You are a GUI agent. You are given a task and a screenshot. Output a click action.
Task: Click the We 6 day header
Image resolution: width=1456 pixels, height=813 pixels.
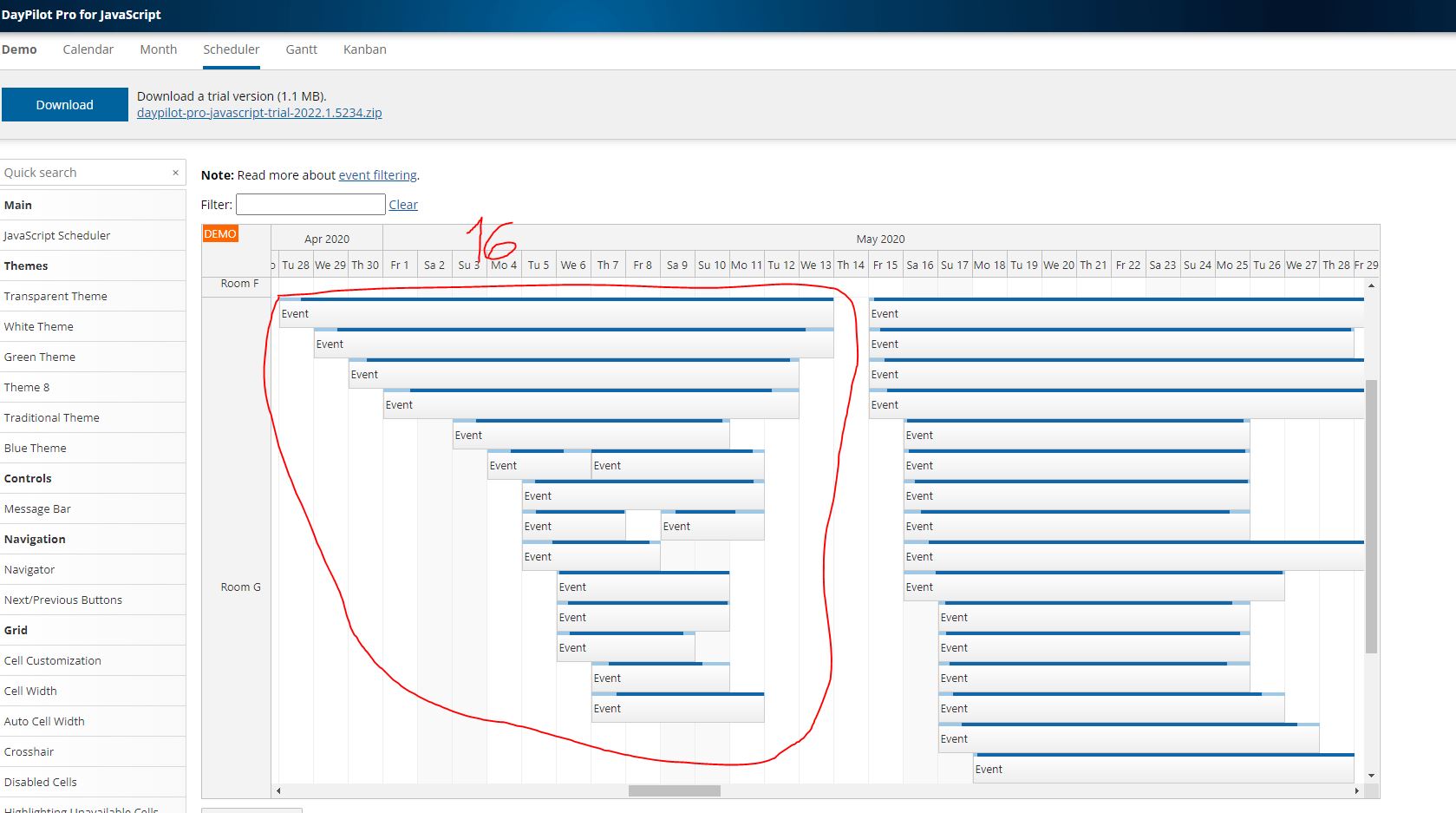click(x=573, y=266)
